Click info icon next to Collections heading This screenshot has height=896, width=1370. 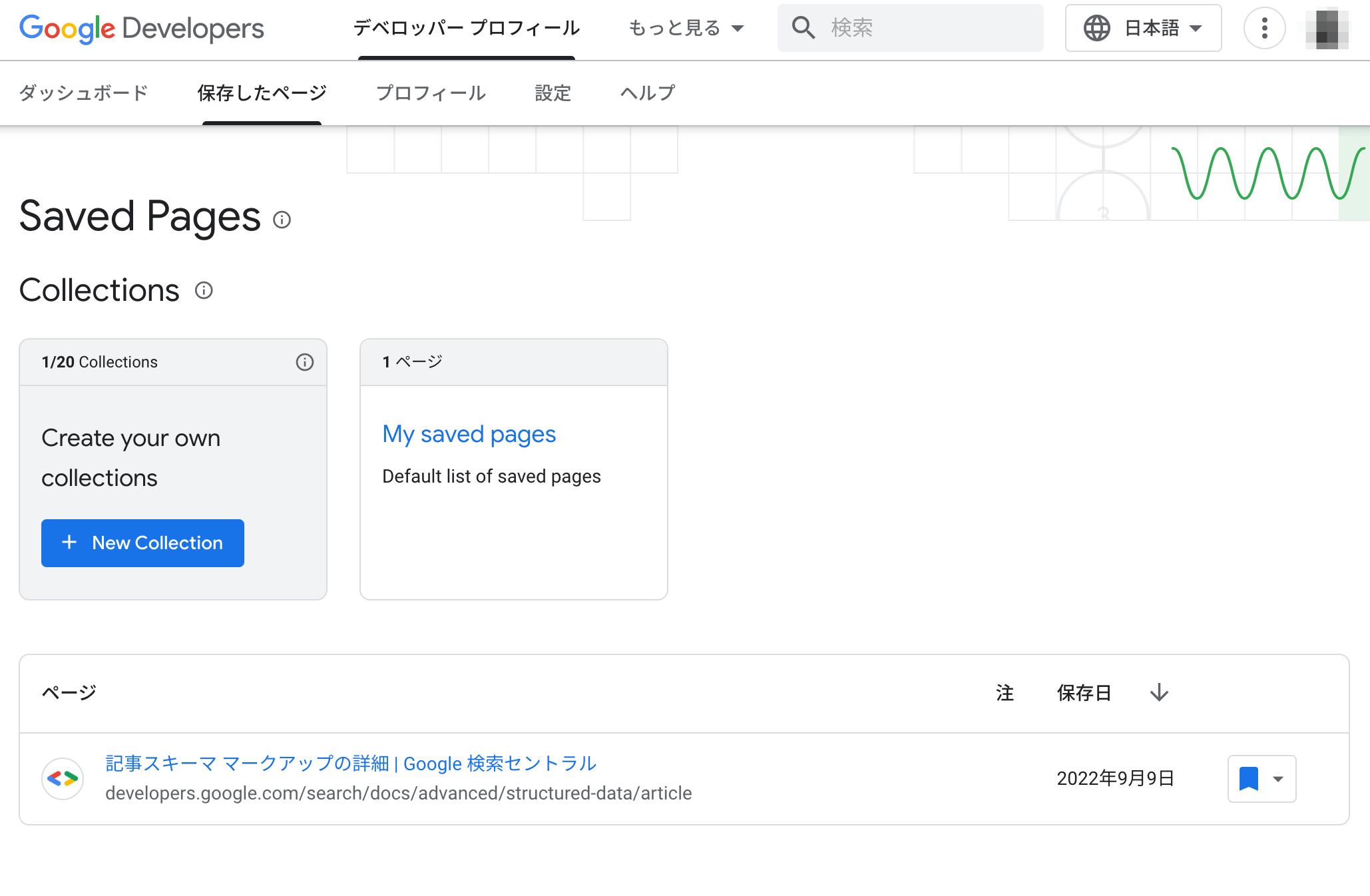(204, 290)
